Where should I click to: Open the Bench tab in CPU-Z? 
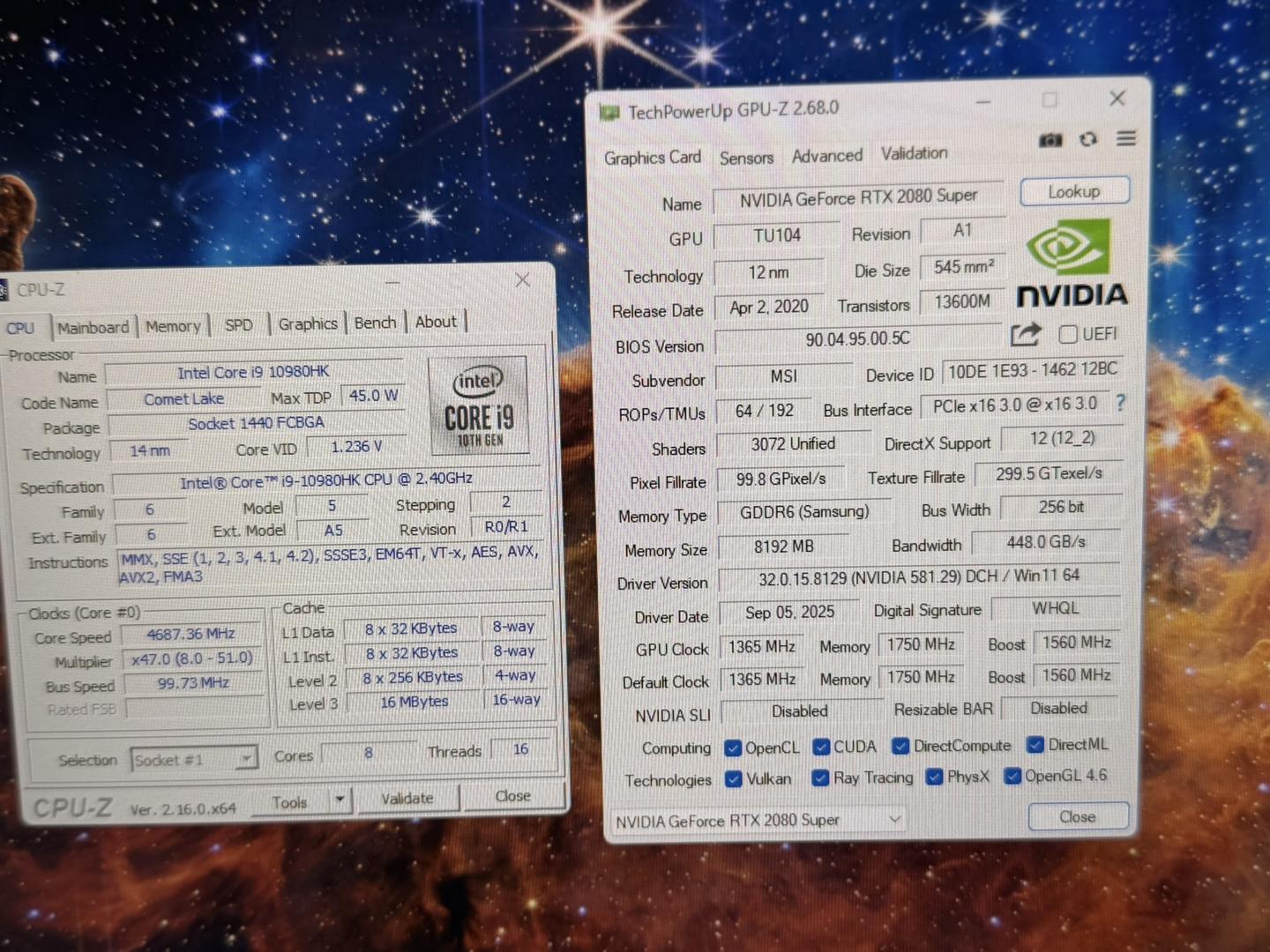click(x=375, y=324)
